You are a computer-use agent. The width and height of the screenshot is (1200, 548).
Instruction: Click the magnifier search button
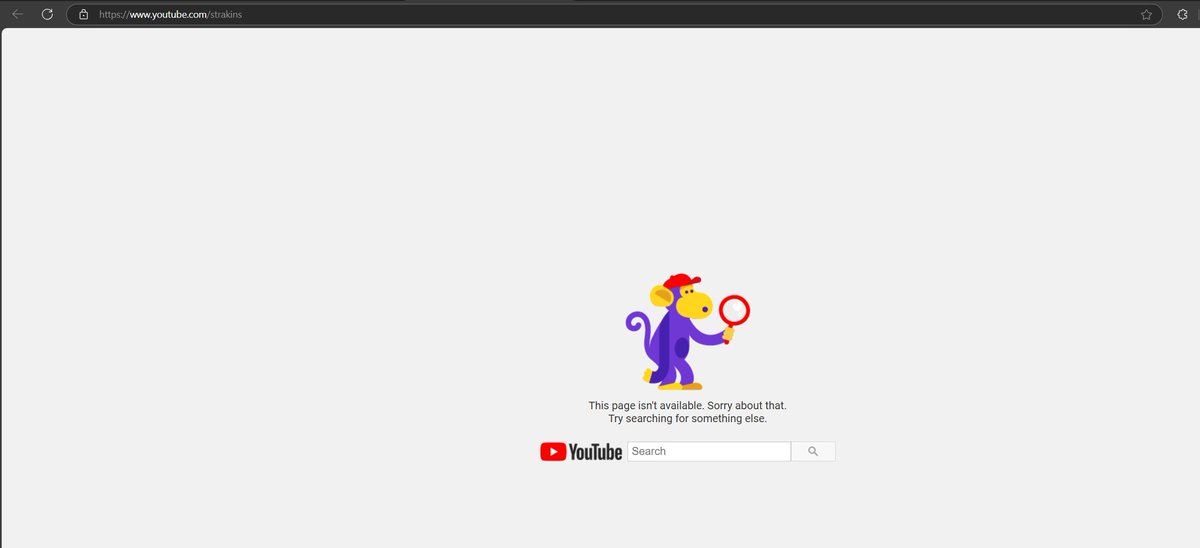click(813, 451)
